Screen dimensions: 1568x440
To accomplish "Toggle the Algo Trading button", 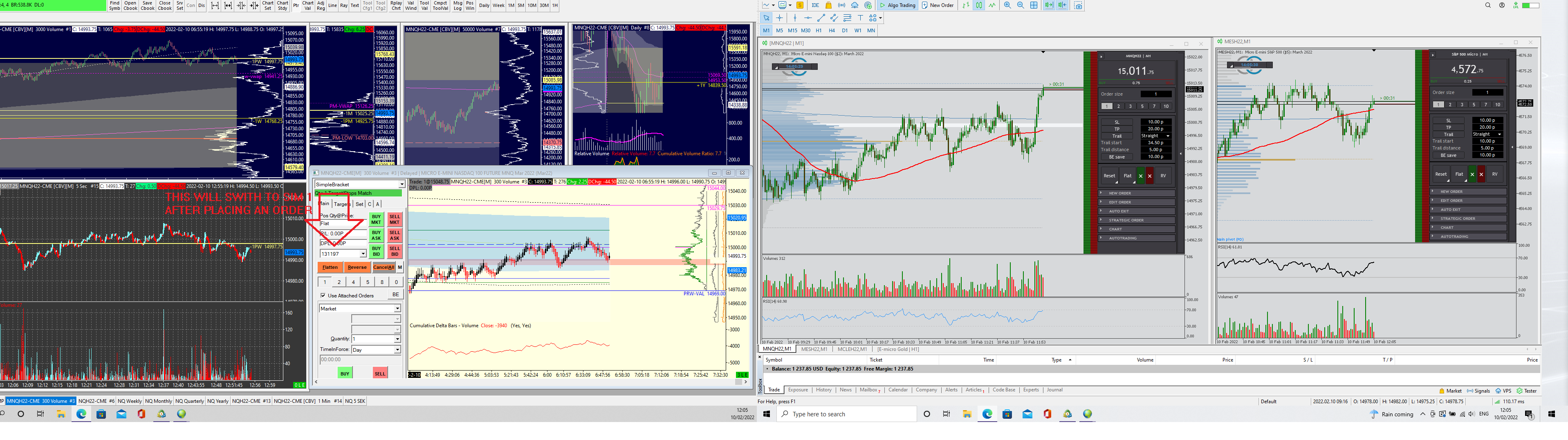I will click(x=897, y=5).
